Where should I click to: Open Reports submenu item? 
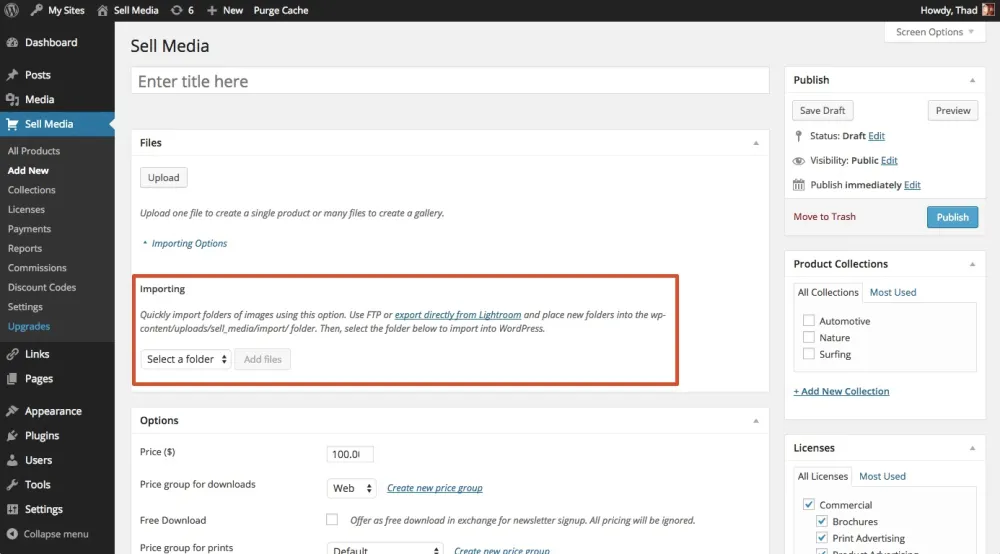click(x=25, y=249)
